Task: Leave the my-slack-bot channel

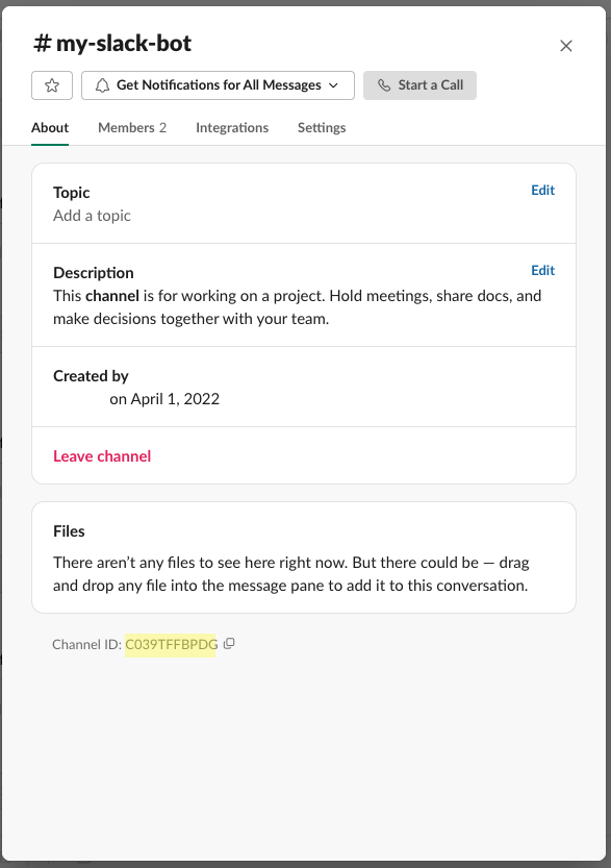Action: click(102, 456)
